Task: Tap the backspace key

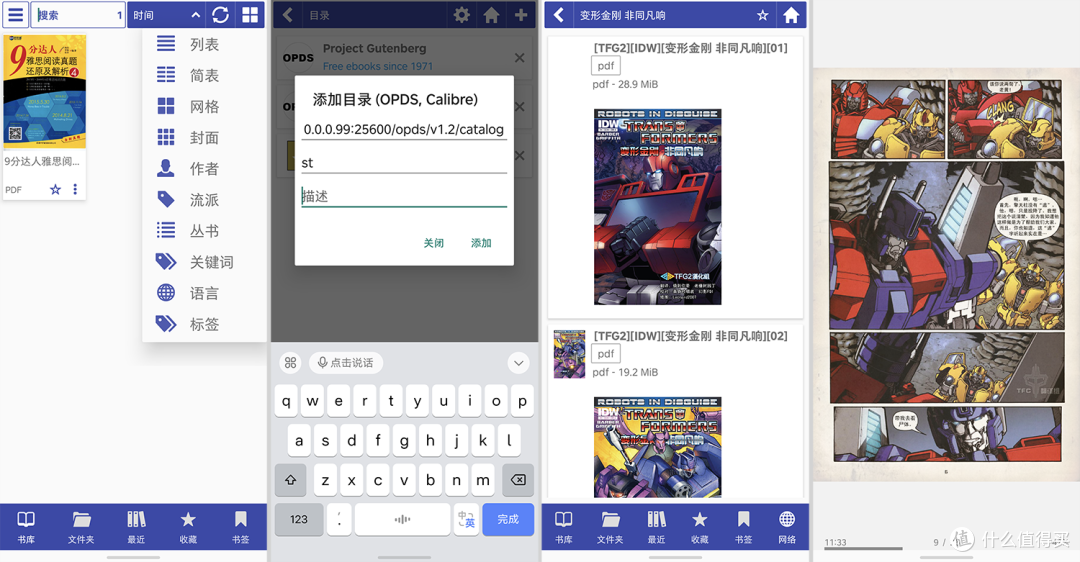Action: point(518,480)
